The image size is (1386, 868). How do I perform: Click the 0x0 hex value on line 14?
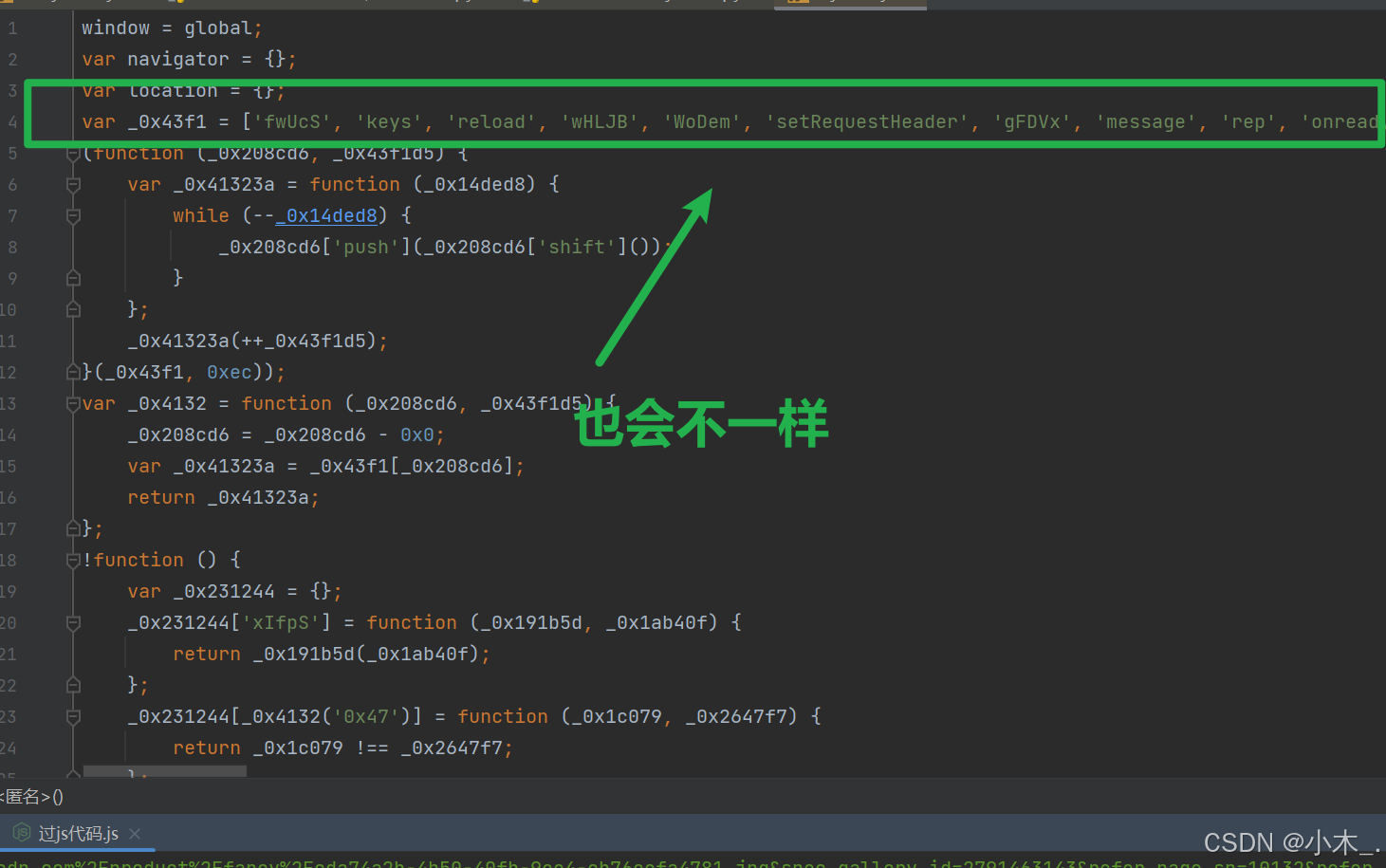417,435
